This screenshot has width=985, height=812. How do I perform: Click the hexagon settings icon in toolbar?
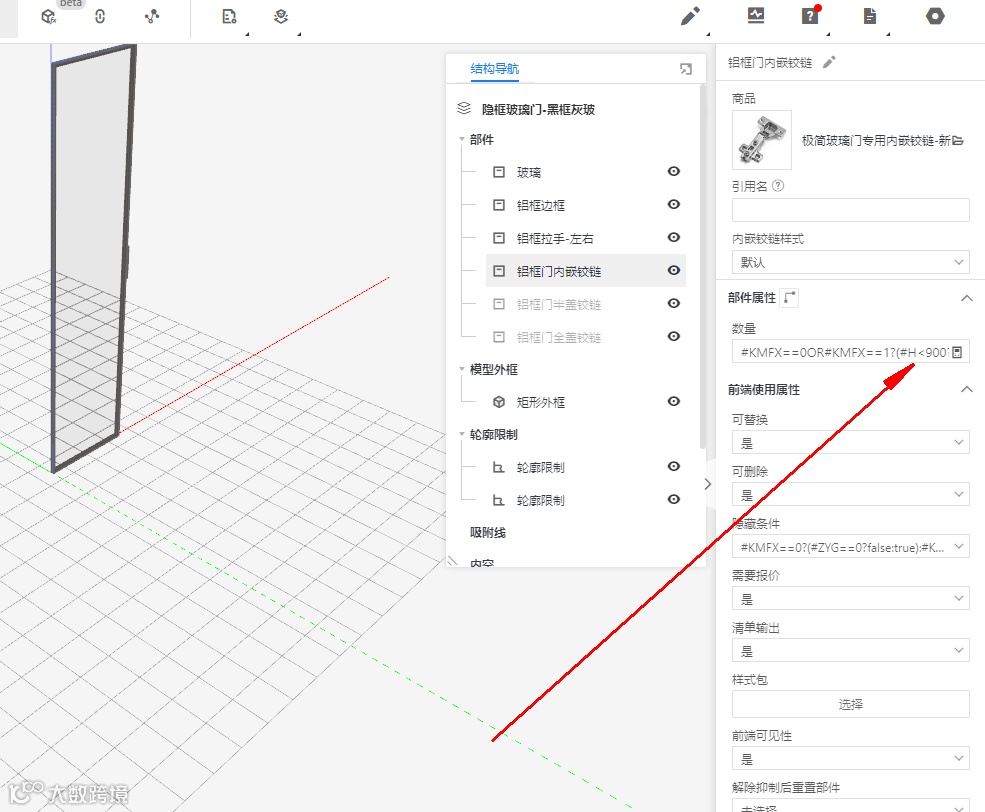935,16
